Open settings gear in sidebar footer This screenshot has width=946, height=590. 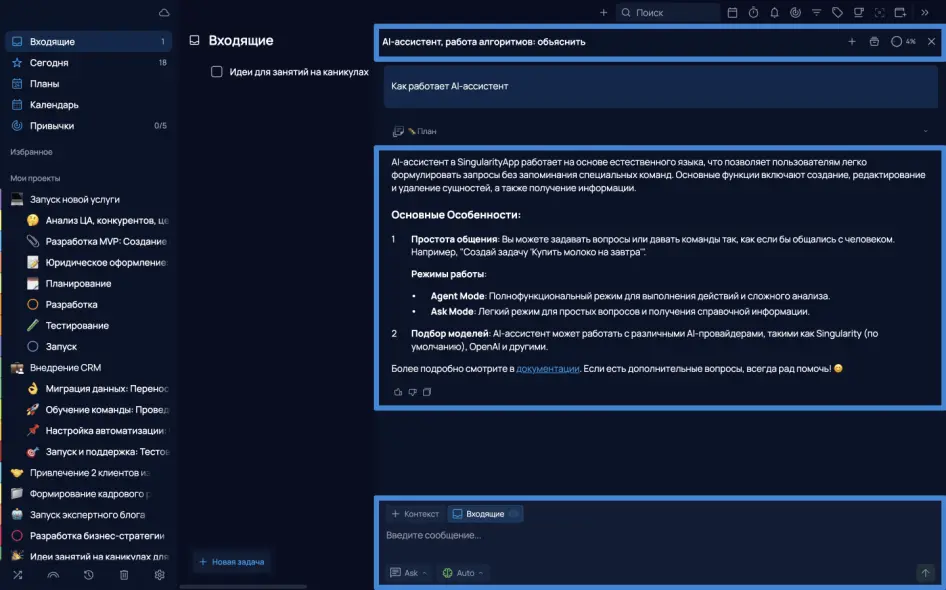pyautogui.click(x=159, y=575)
